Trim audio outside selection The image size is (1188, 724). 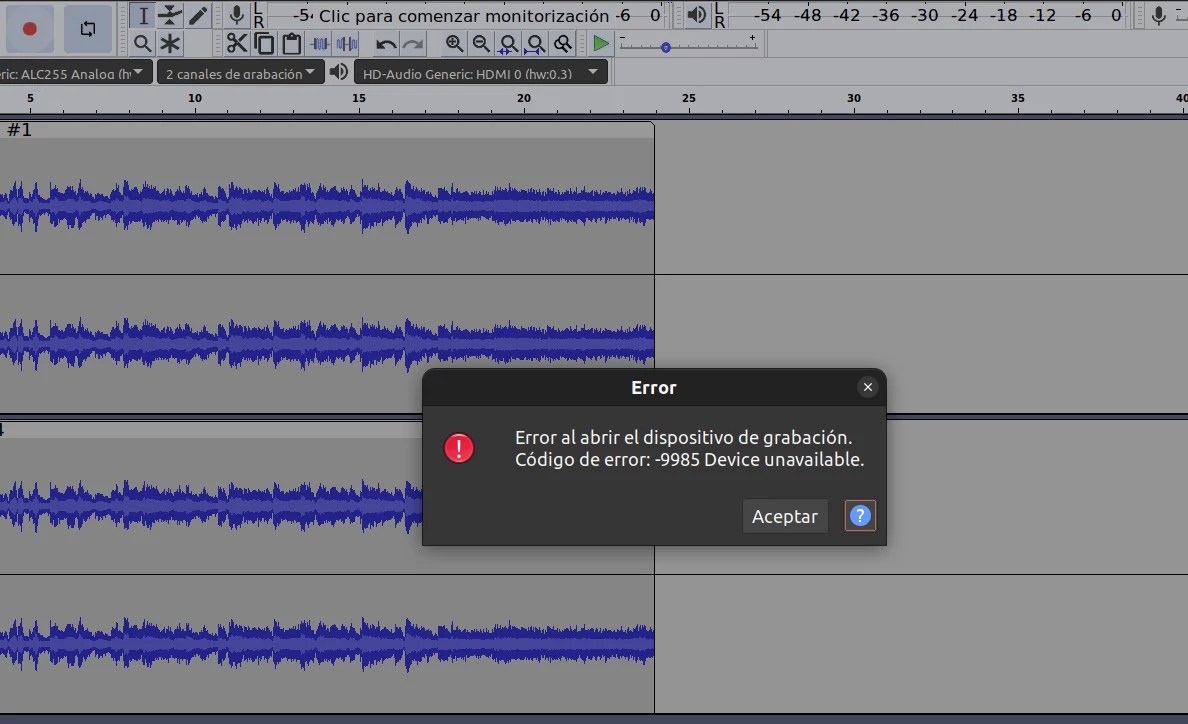[318, 43]
